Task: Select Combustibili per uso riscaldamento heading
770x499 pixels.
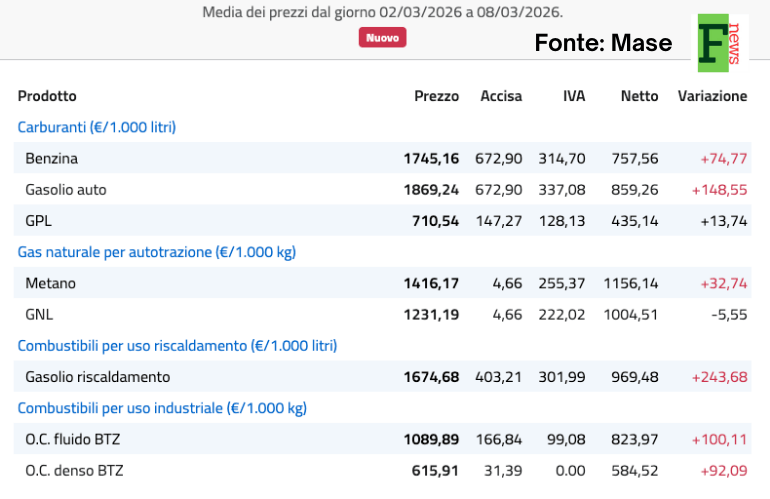Action: (177, 345)
